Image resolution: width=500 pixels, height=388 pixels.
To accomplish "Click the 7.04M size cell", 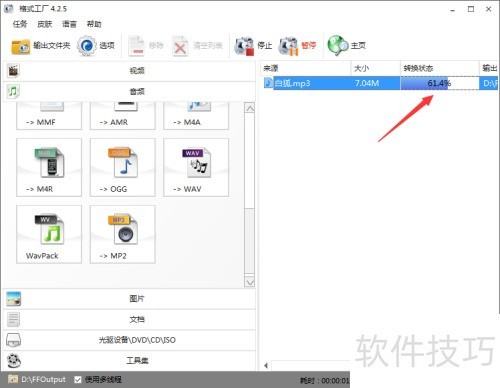I will pos(367,83).
